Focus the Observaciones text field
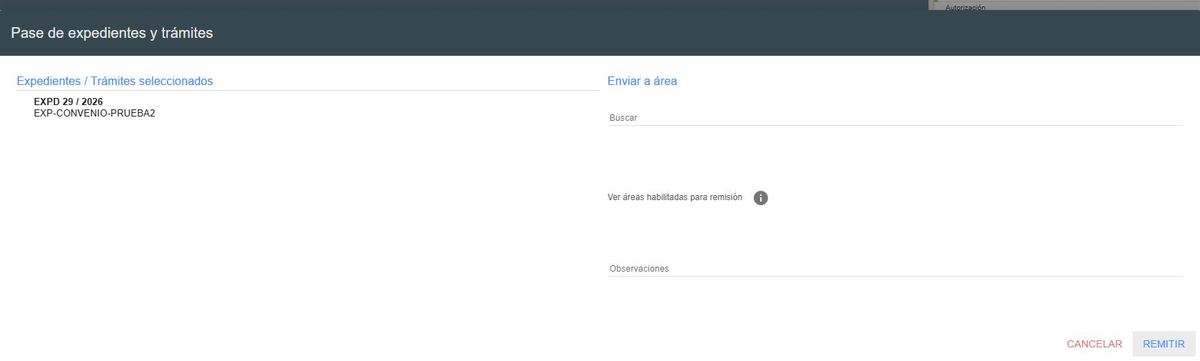The width and height of the screenshot is (1200, 361). (x=895, y=268)
